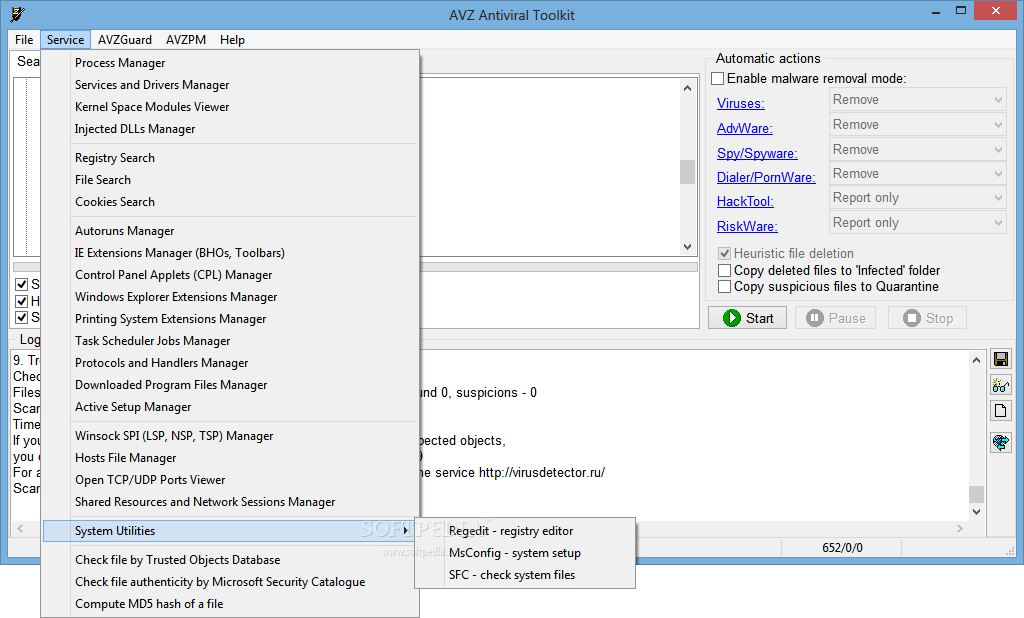Click the 652/0/0 status bar counter
1024x618 pixels.
pyautogui.click(x=842, y=547)
